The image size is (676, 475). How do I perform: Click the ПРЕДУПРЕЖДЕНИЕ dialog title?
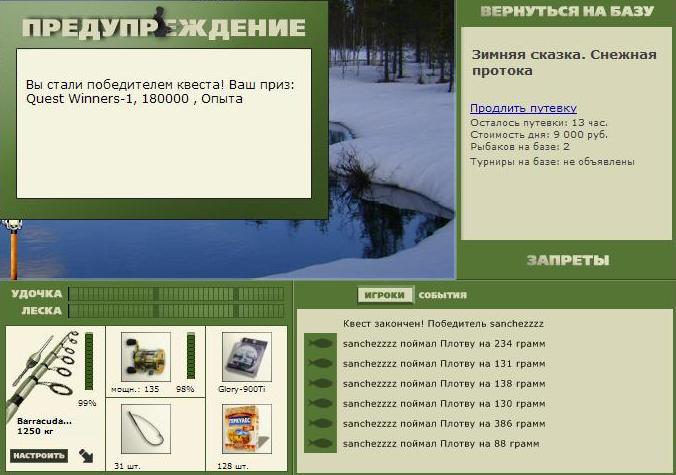pyautogui.click(x=164, y=28)
